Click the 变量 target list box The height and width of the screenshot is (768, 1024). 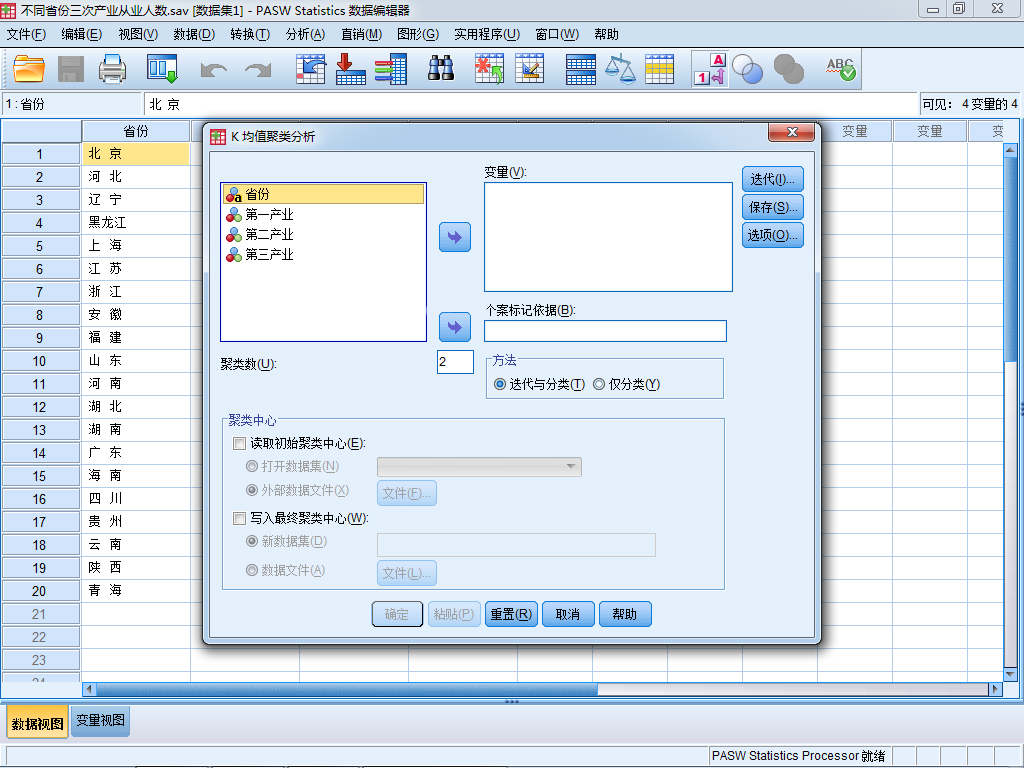click(608, 237)
